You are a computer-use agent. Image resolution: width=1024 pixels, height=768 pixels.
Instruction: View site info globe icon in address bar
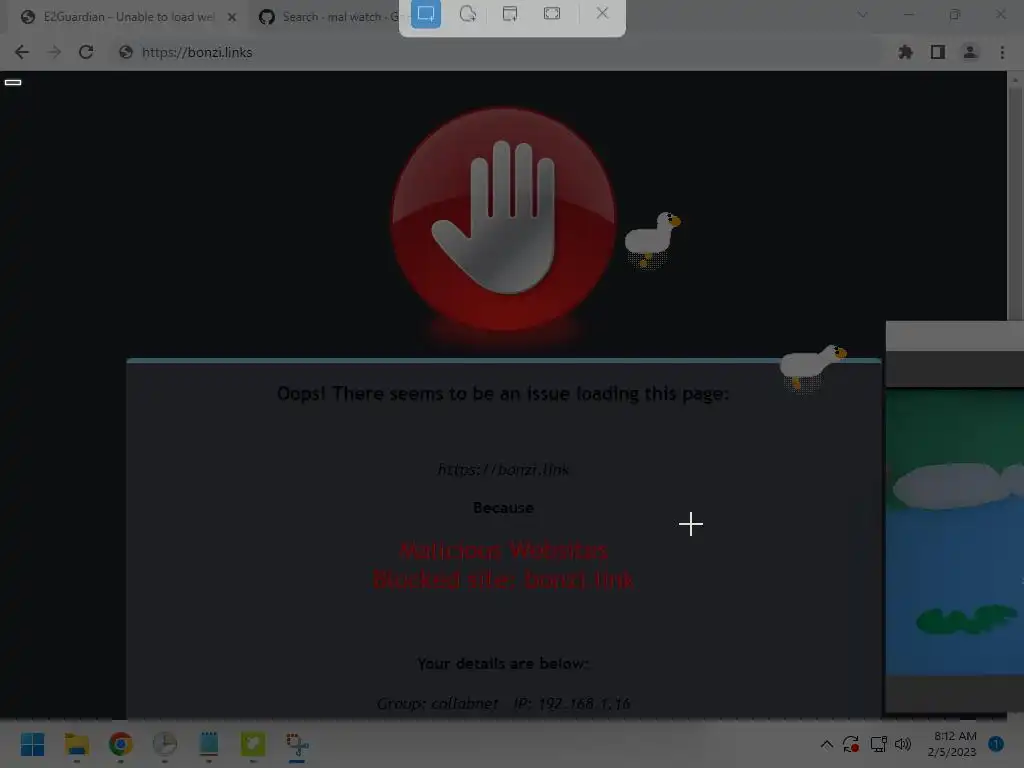(126, 52)
